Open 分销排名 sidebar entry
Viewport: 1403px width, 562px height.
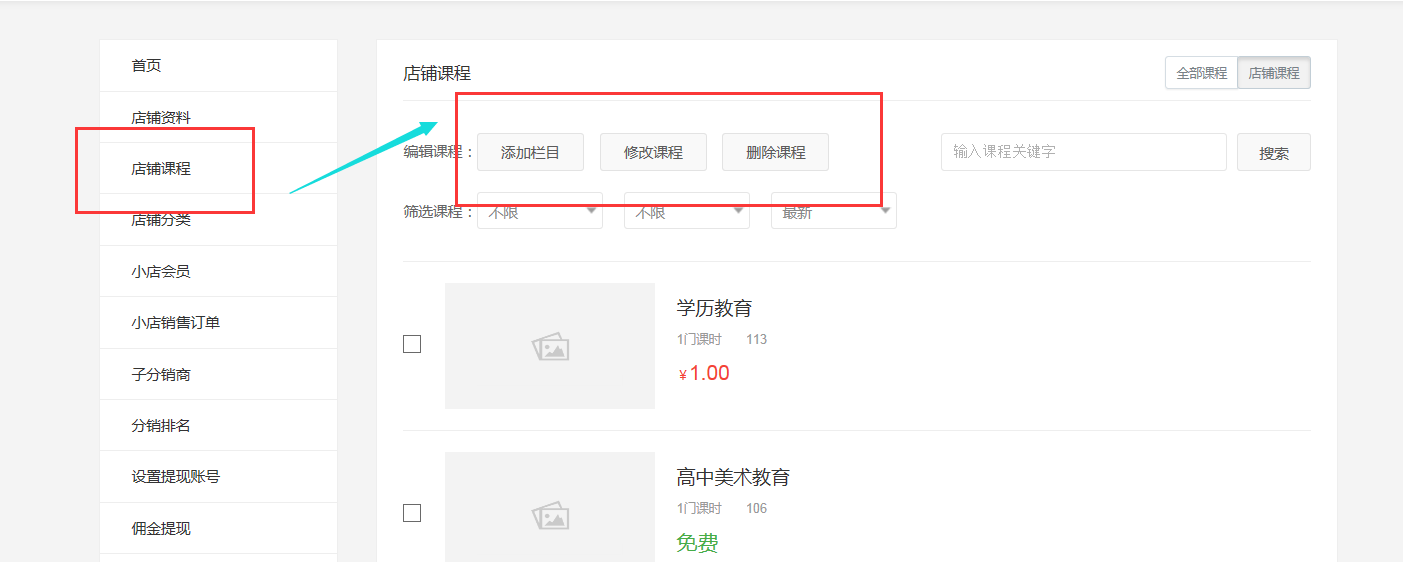pyautogui.click(x=218, y=426)
